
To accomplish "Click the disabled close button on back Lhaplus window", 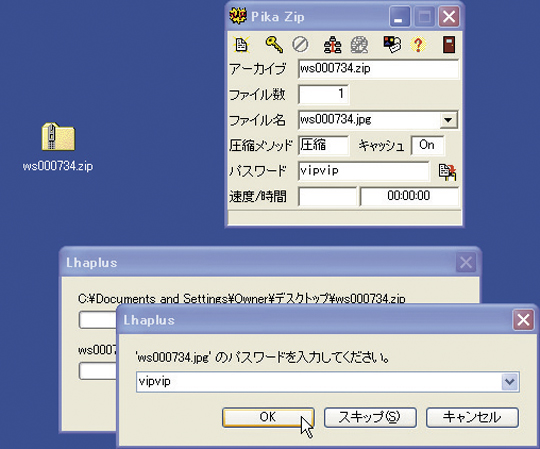I will 466,263.
